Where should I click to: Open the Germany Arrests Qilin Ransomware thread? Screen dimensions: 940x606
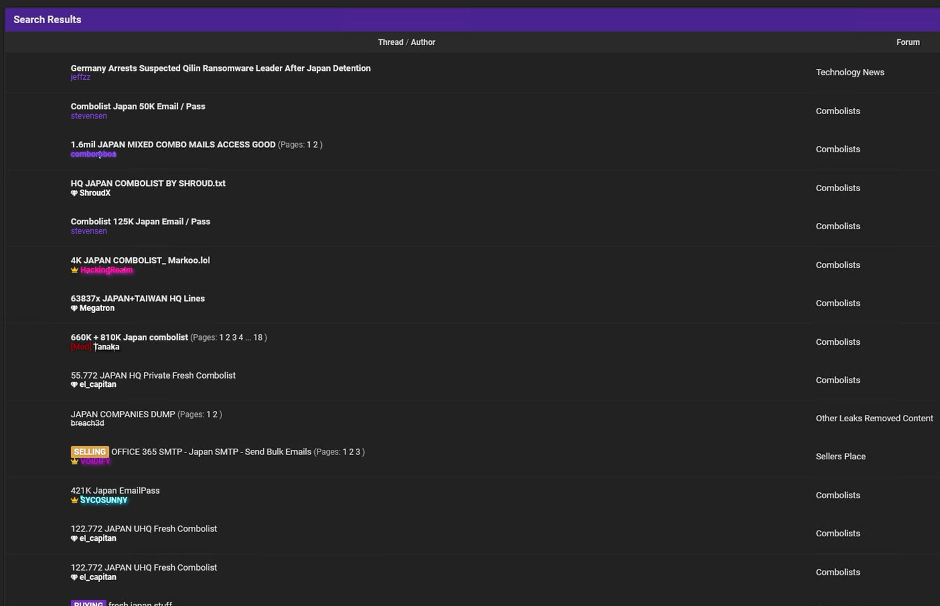point(221,68)
